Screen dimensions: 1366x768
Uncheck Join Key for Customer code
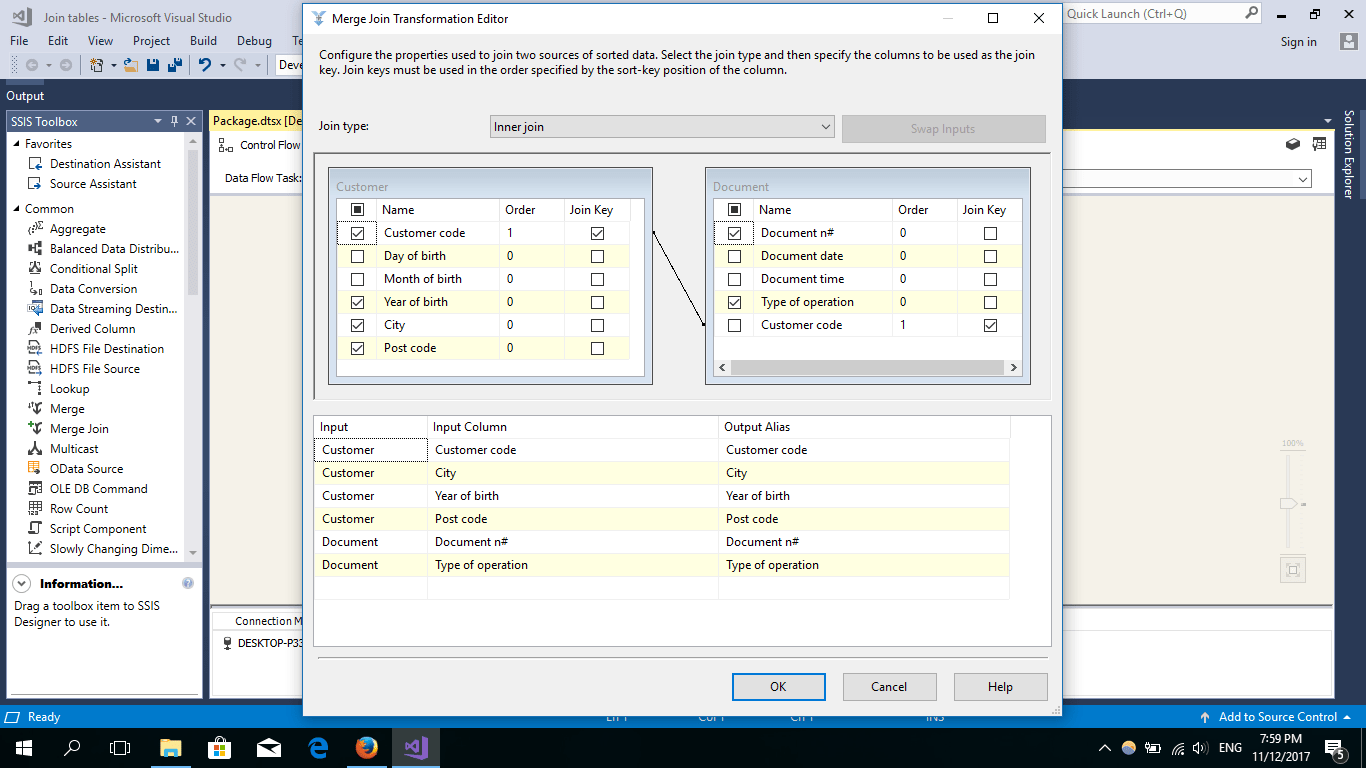tap(597, 232)
